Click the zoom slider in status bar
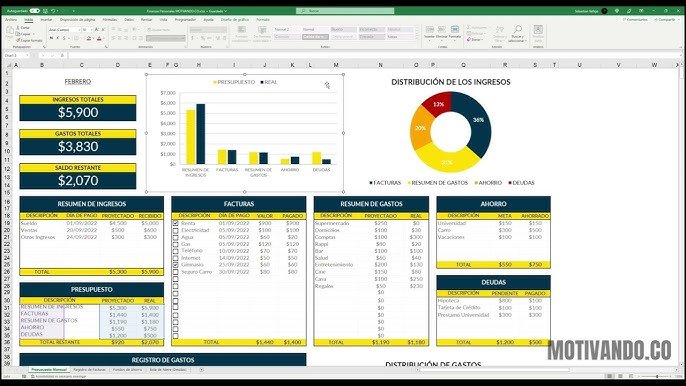686x386 pixels. point(656,376)
